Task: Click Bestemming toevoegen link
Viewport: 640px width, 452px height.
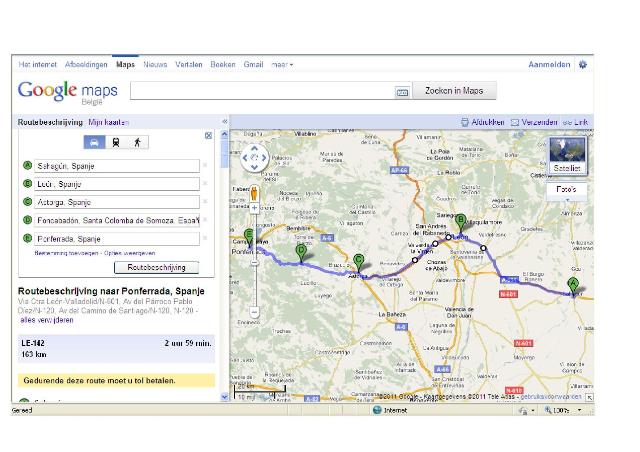Action: [x=67, y=253]
